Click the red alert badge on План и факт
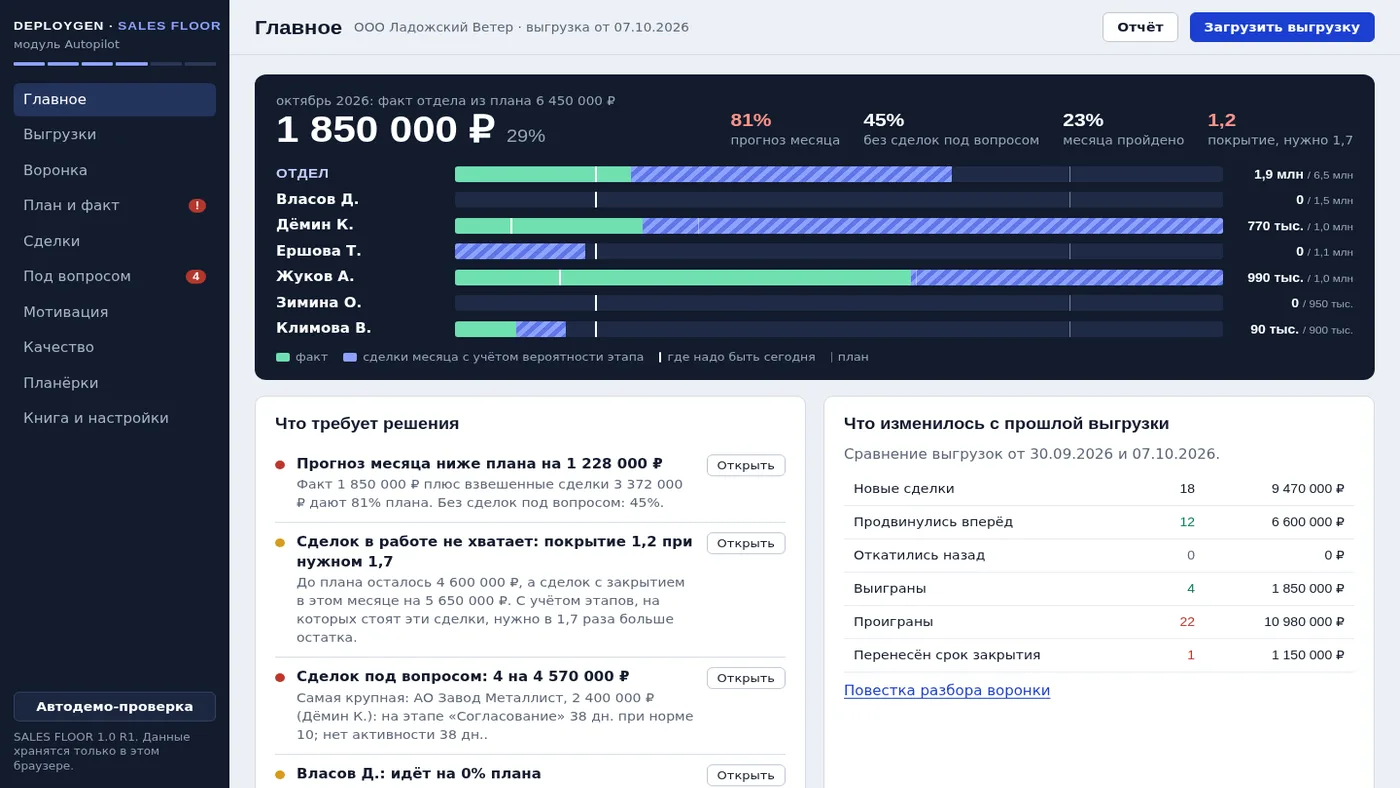Screen dimensions: 1400x788 coord(197,206)
